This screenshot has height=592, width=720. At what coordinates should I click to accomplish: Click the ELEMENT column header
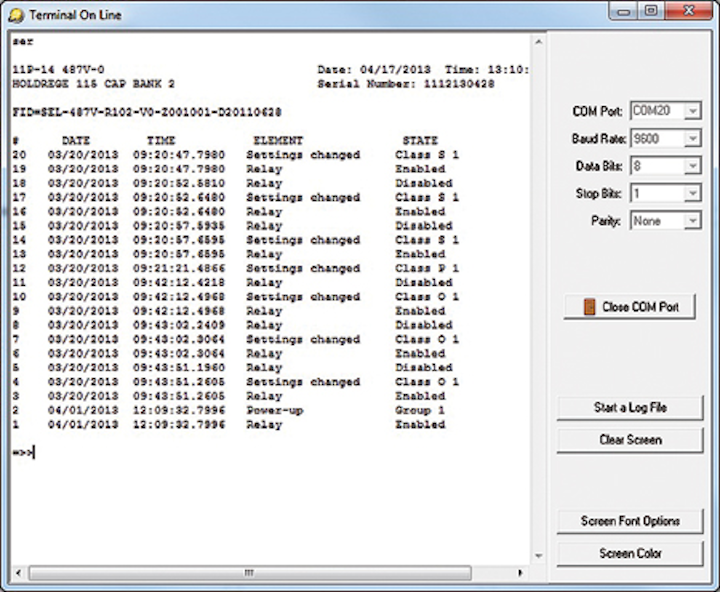[x=278, y=141]
